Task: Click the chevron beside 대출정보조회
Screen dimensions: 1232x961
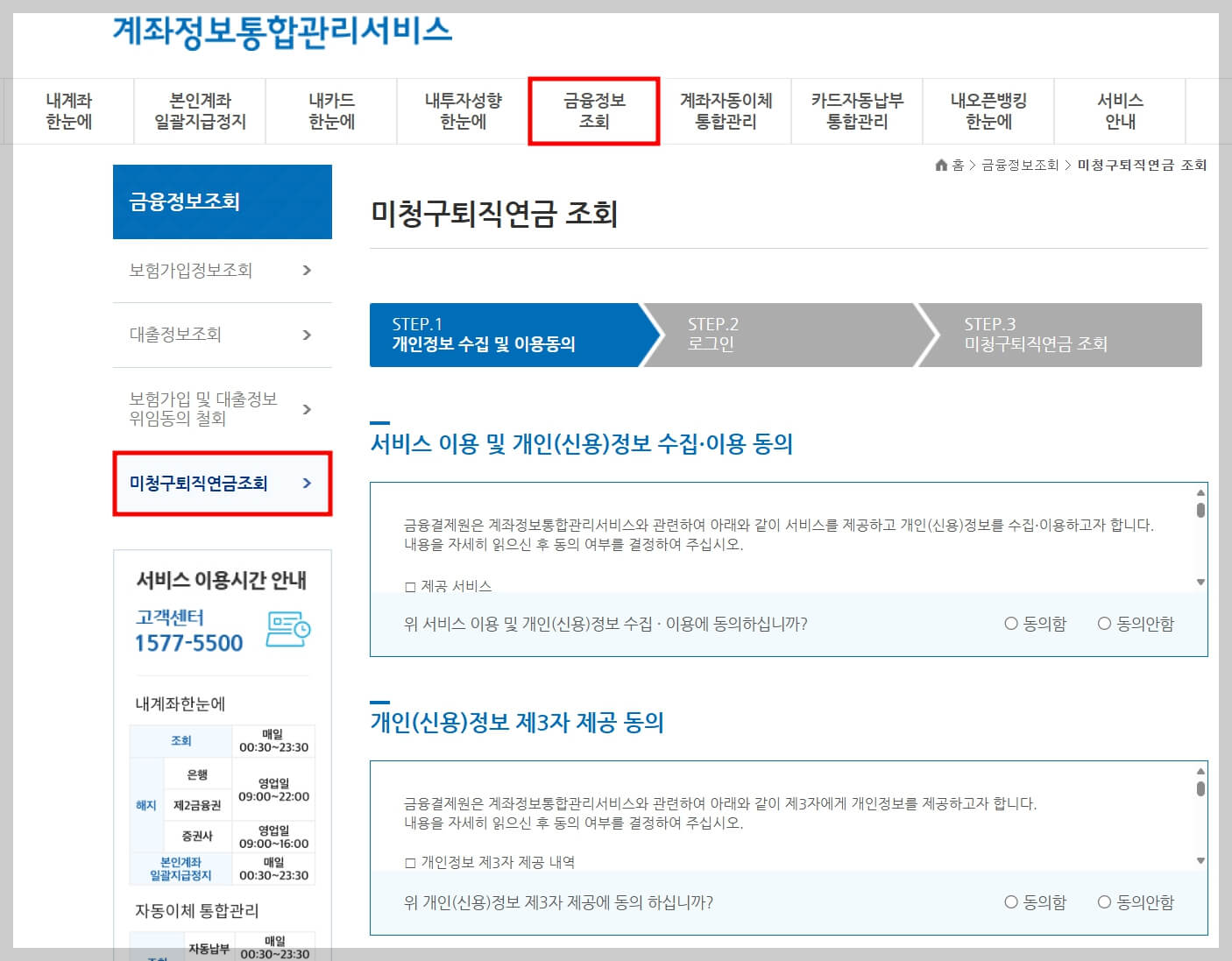Action: tap(307, 335)
